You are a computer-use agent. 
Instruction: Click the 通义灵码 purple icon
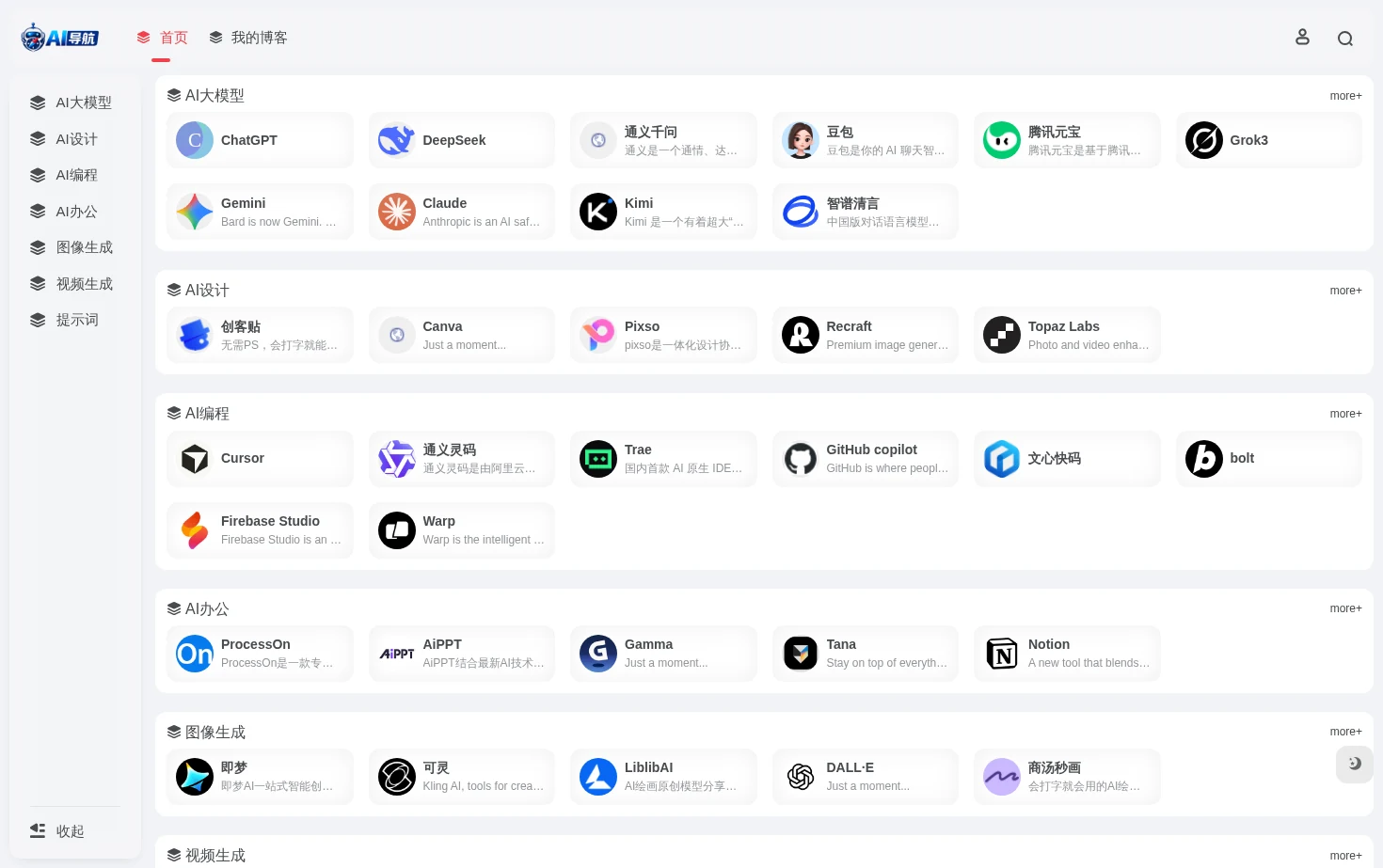[x=397, y=459]
